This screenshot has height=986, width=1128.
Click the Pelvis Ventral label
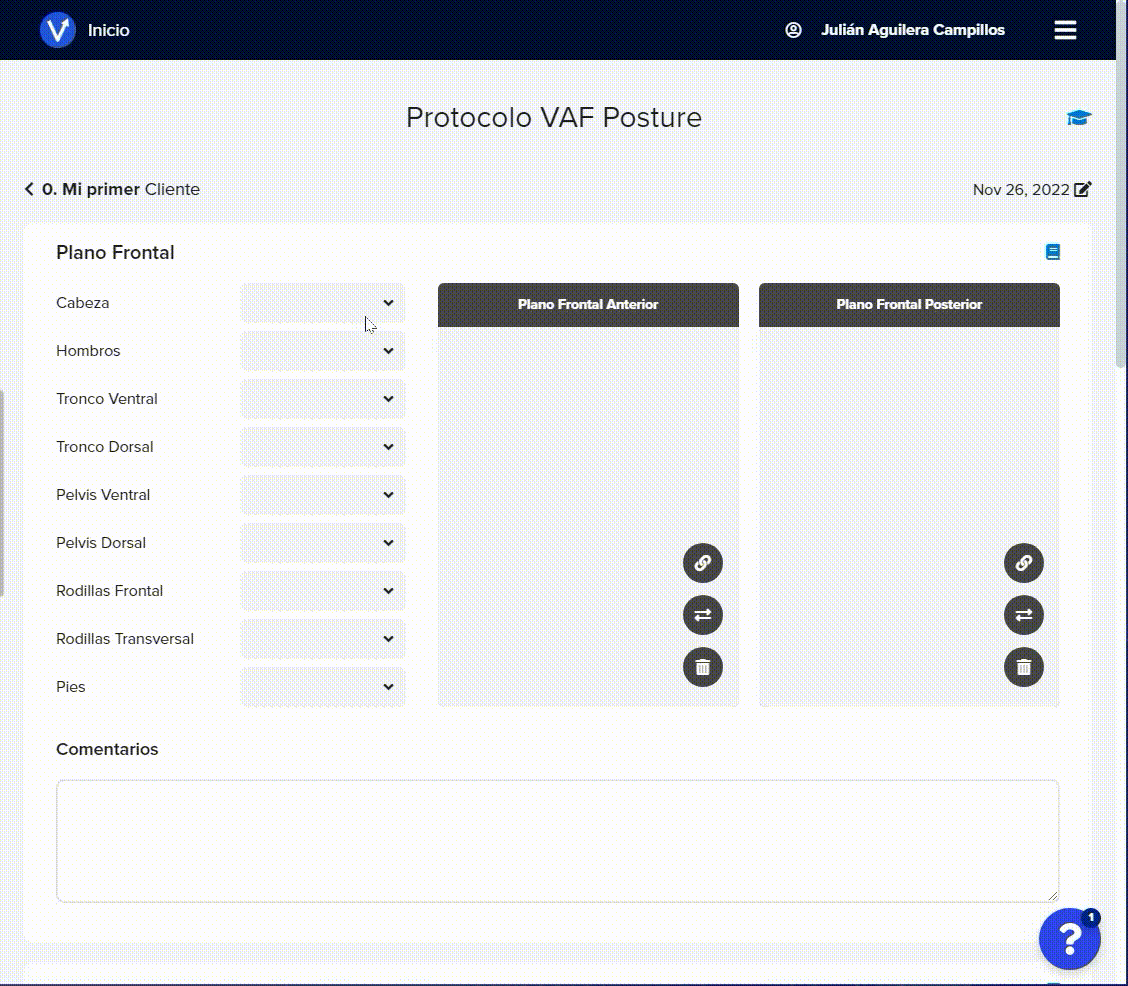(103, 495)
